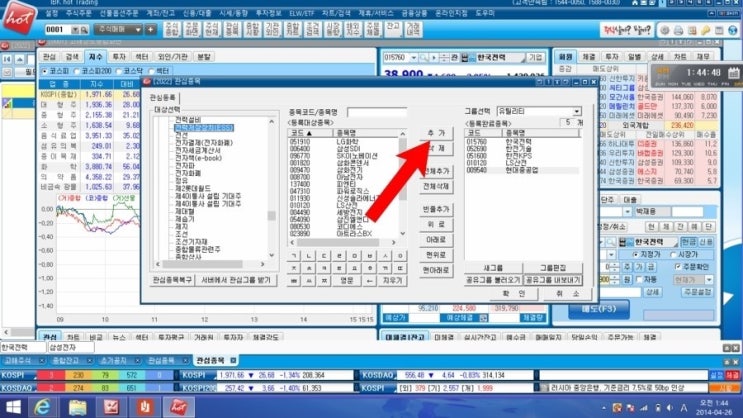Open the 차트/검색 menu

pos(336,13)
